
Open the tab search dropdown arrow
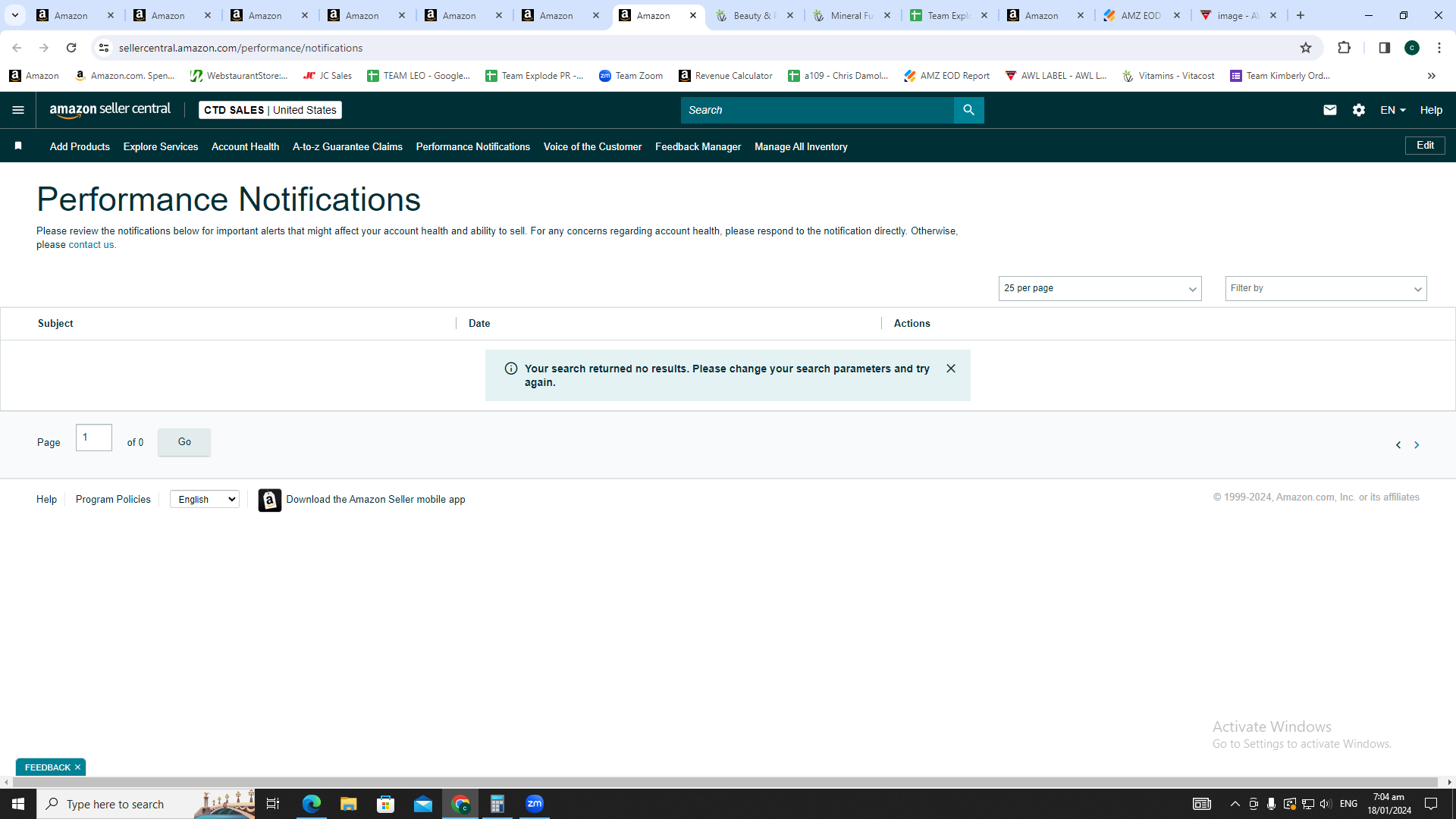pyautogui.click(x=14, y=15)
